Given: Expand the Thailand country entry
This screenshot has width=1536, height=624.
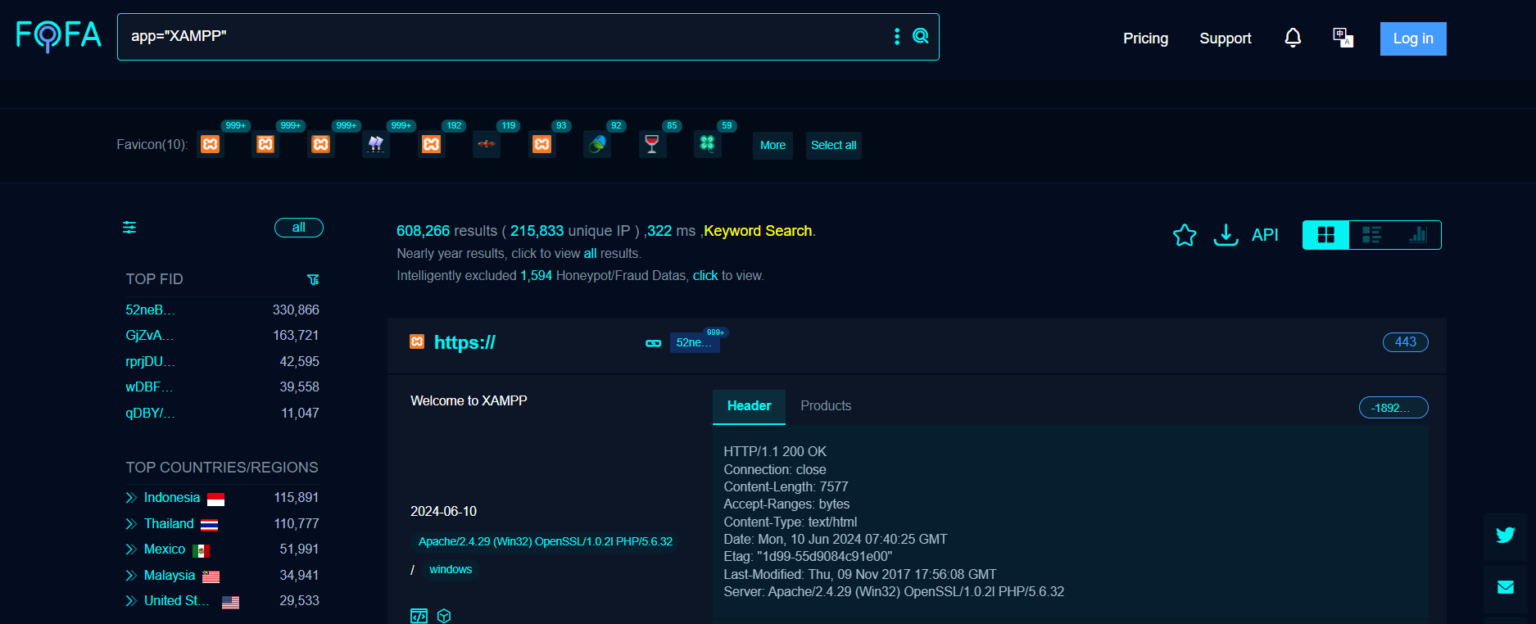Looking at the screenshot, I should 131,524.
